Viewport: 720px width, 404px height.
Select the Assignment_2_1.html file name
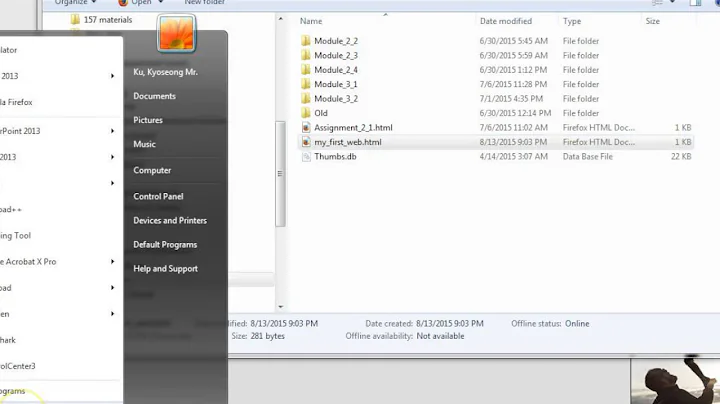pyautogui.click(x=353, y=128)
